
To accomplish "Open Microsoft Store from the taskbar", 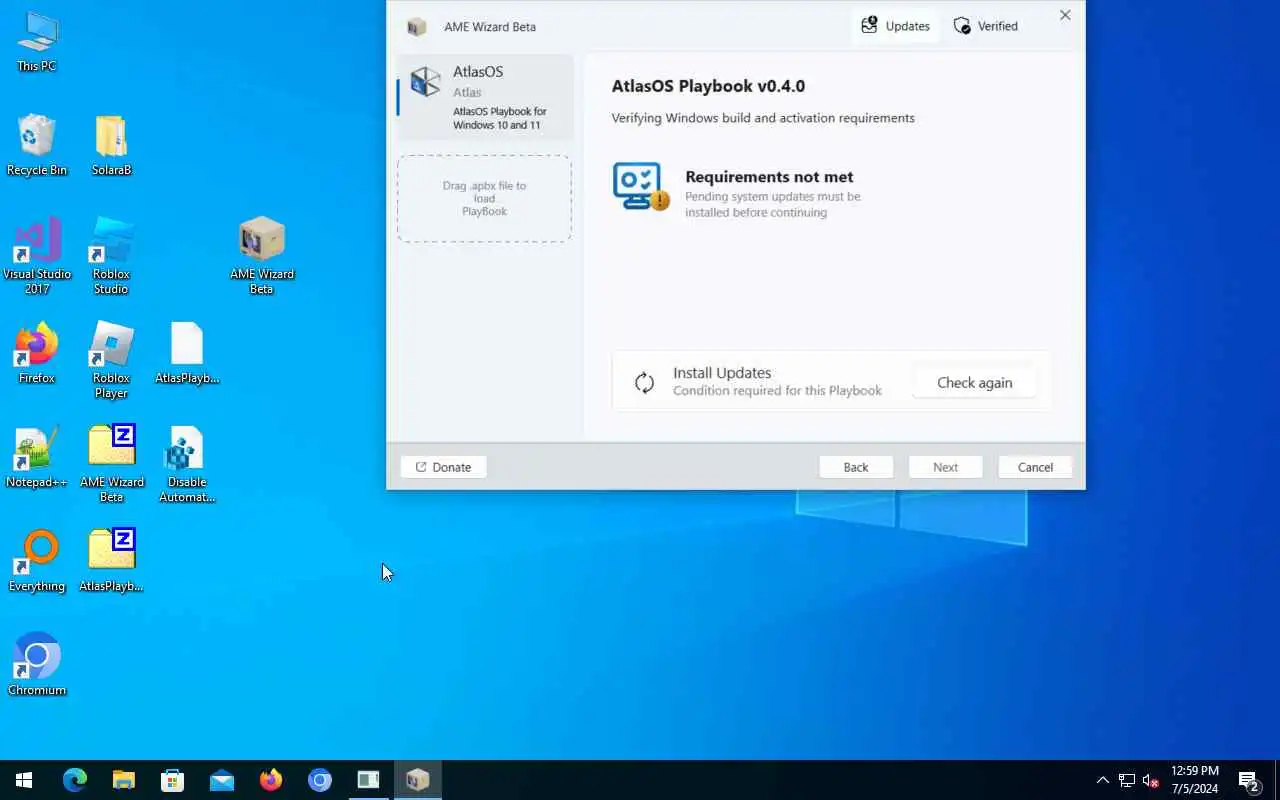I will point(173,780).
